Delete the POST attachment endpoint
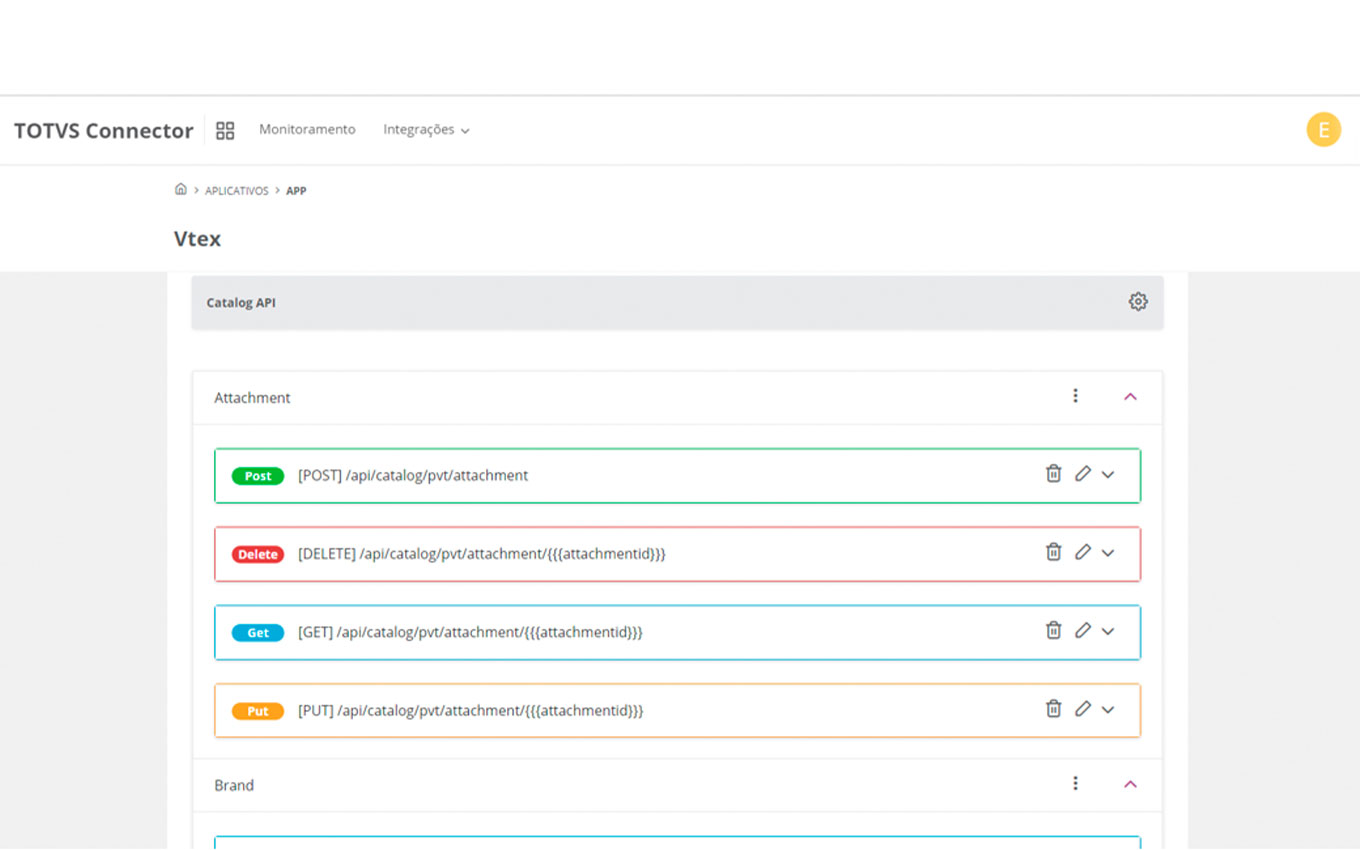 pyautogui.click(x=1053, y=474)
